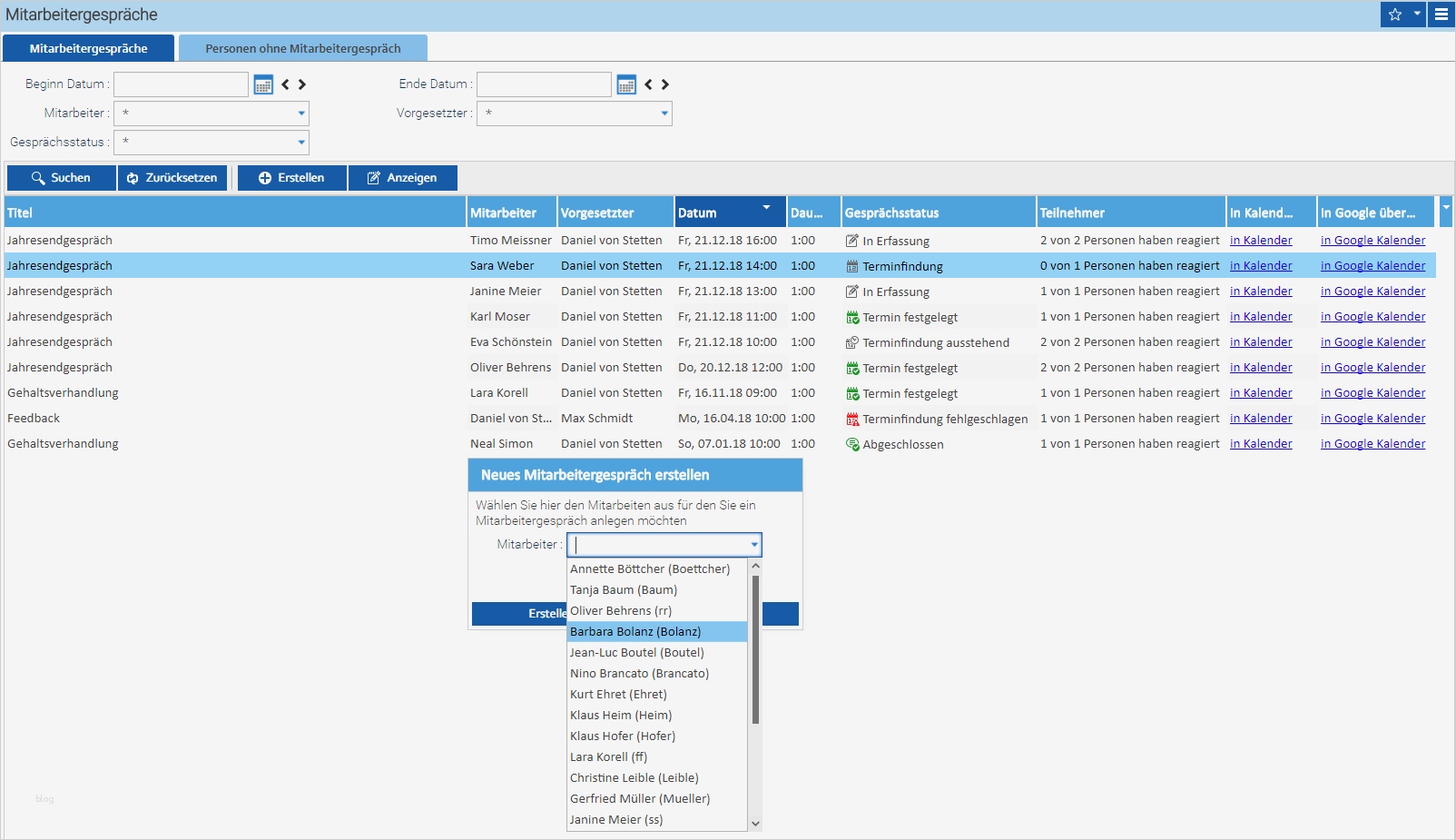Click next arrow beside Ende Datum
1456x840 pixels.
click(665, 84)
